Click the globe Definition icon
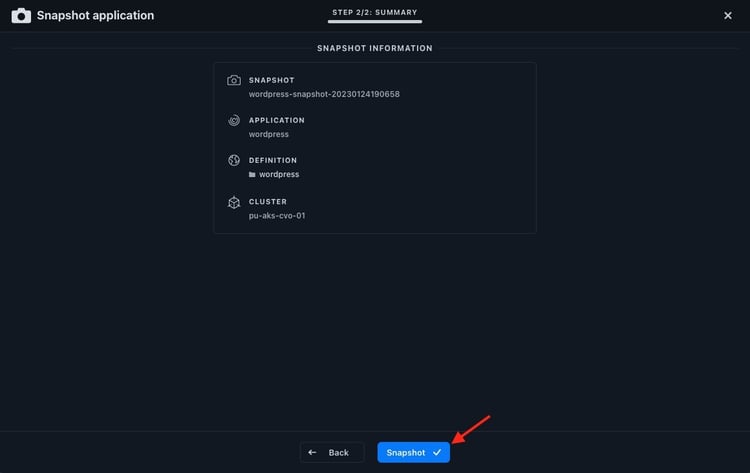Image resolution: width=750 pixels, height=473 pixels. point(234,160)
